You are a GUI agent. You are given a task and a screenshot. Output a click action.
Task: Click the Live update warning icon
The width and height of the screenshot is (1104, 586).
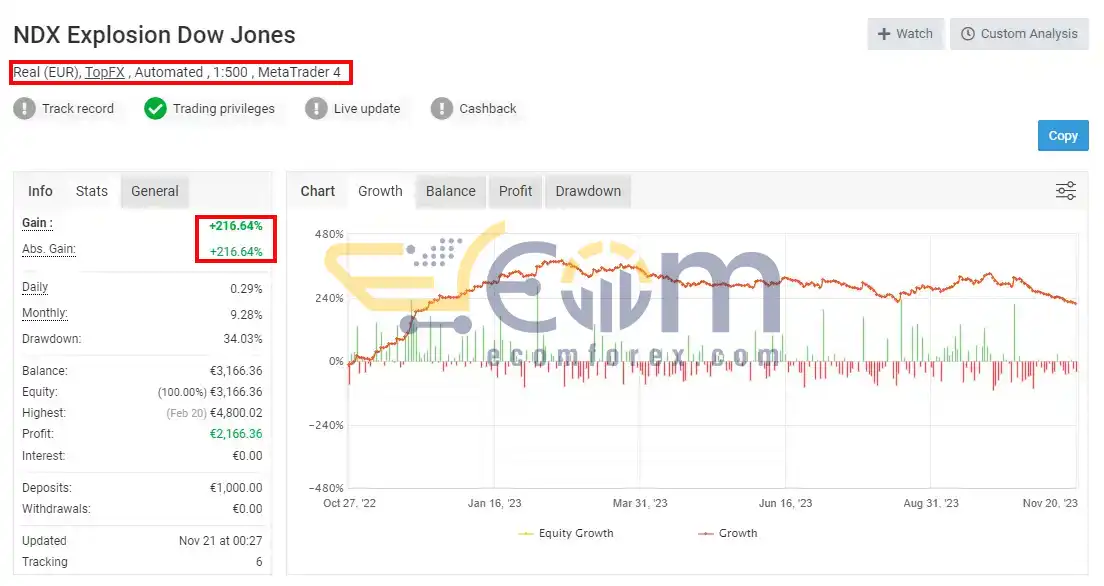(316, 108)
